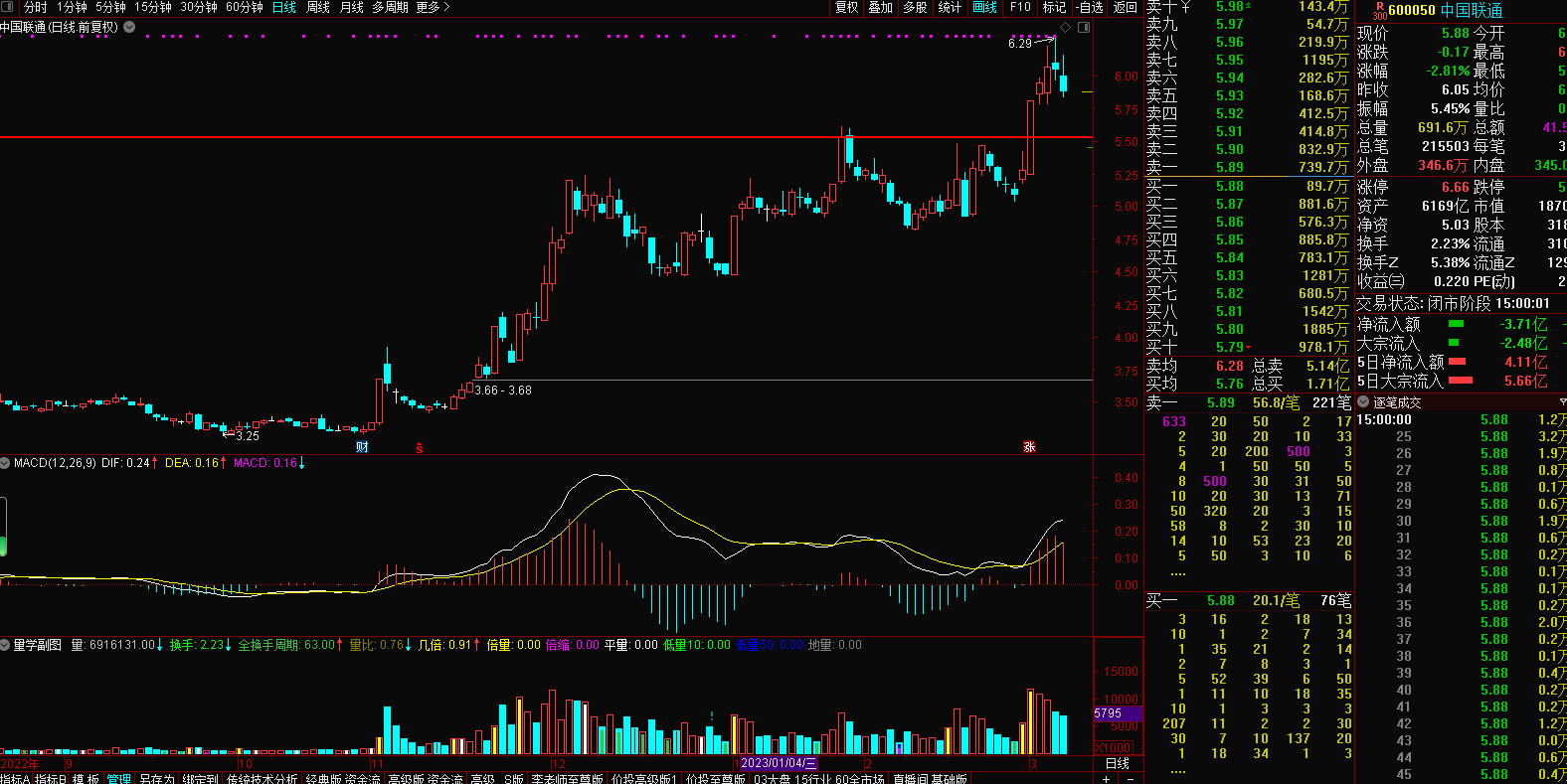Toggle 画线 drawing tools
Image resolution: width=1567 pixels, height=784 pixels.
coord(984,7)
